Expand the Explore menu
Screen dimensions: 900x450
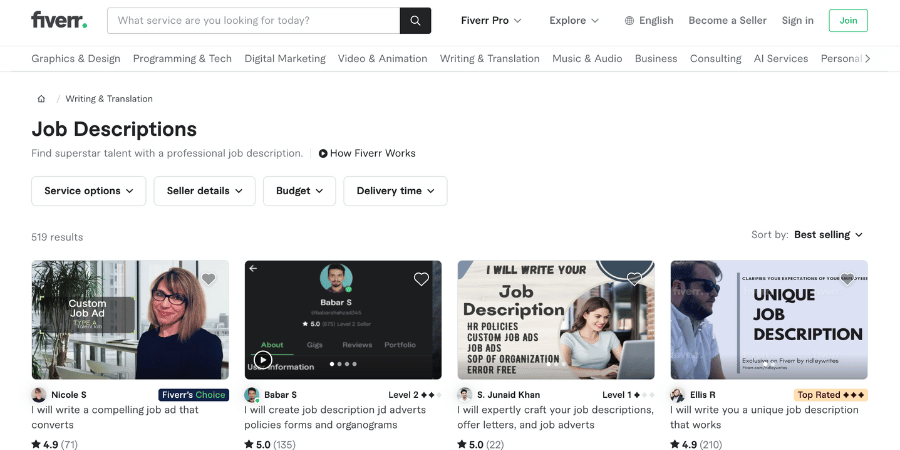click(x=574, y=21)
